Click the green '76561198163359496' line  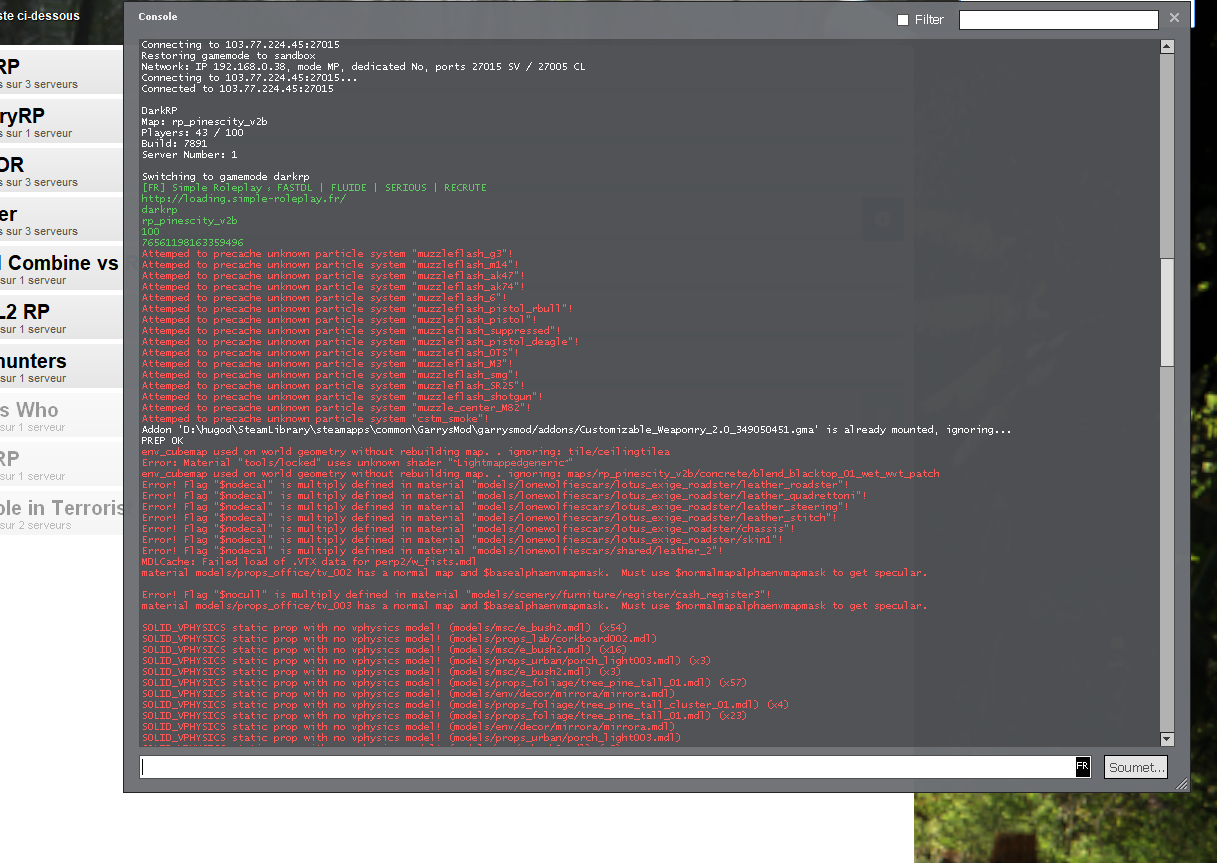click(192, 243)
